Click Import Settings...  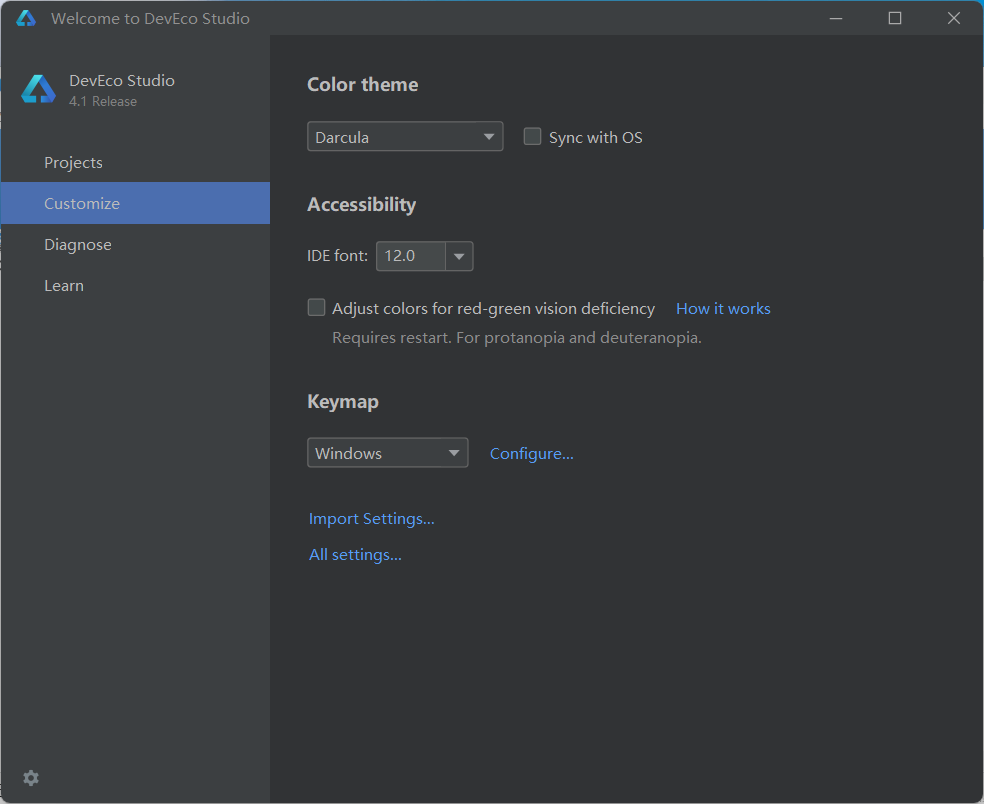pos(371,518)
